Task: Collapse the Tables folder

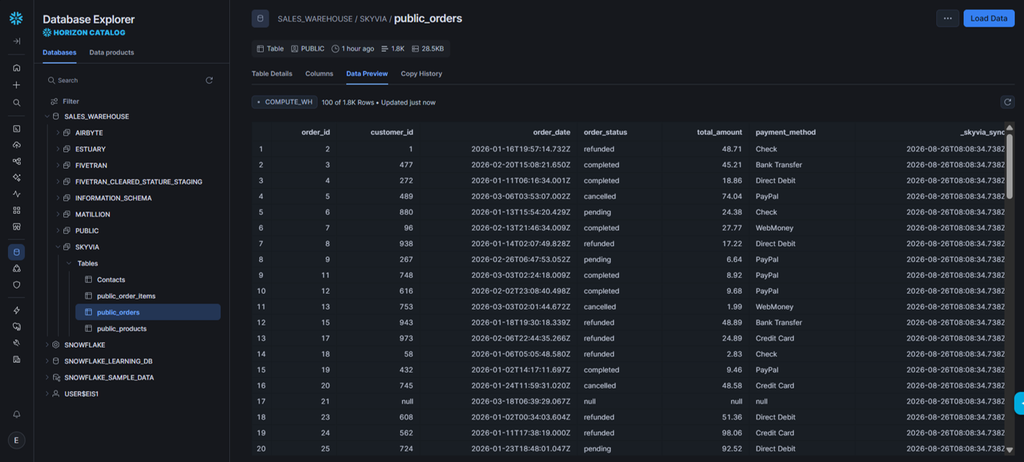Action: coord(69,263)
